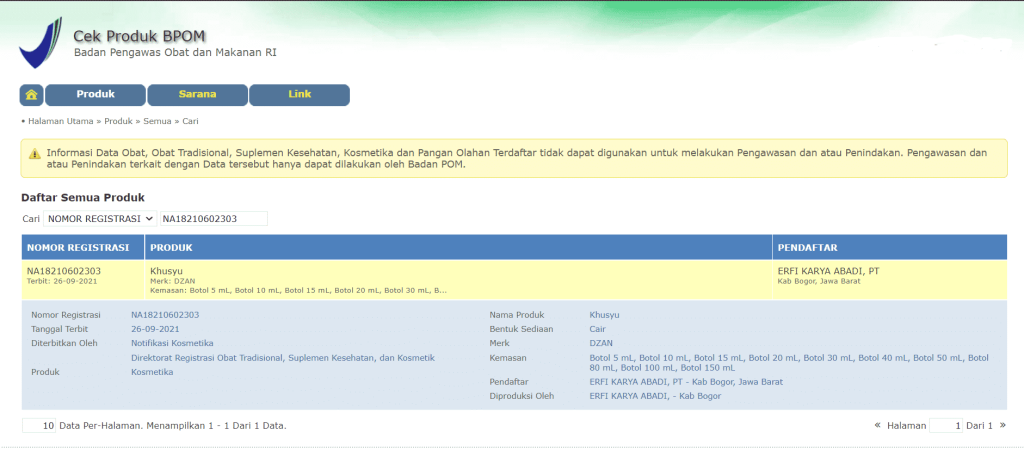
Task: Open Halaman Utama breadcrumb link
Action: coord(61,121)
